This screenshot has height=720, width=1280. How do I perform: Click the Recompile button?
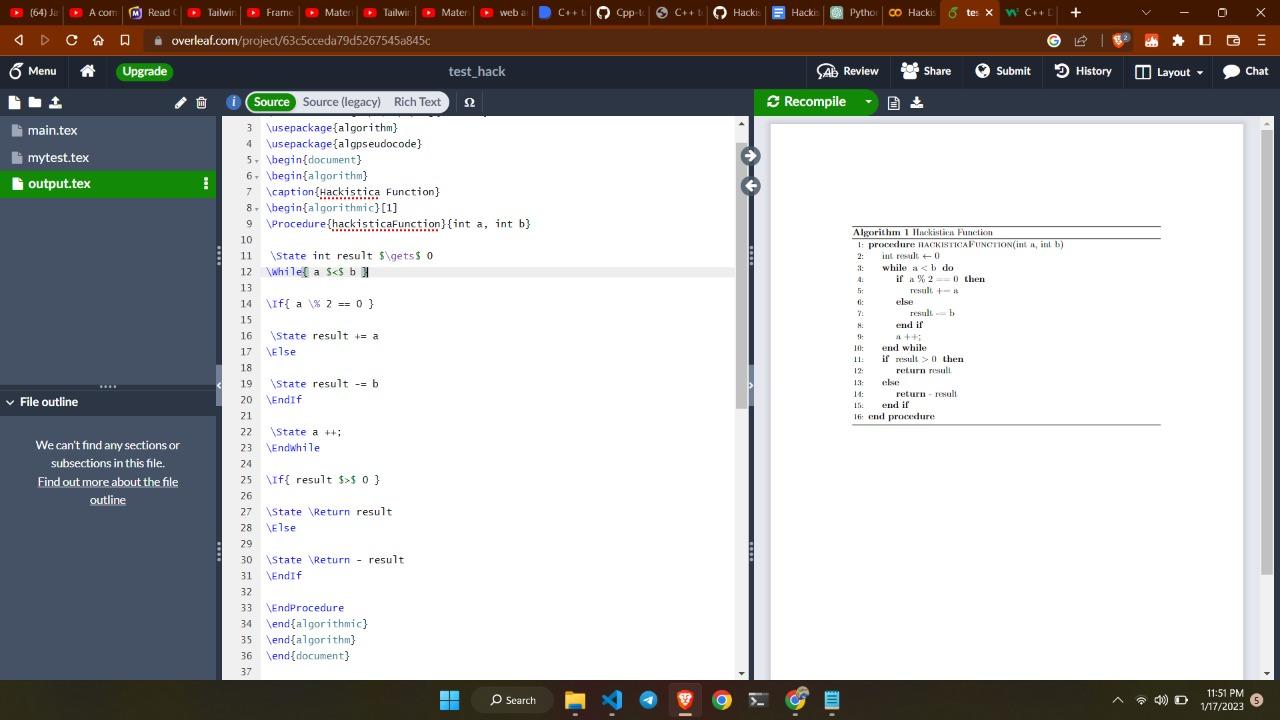[806, 102]
